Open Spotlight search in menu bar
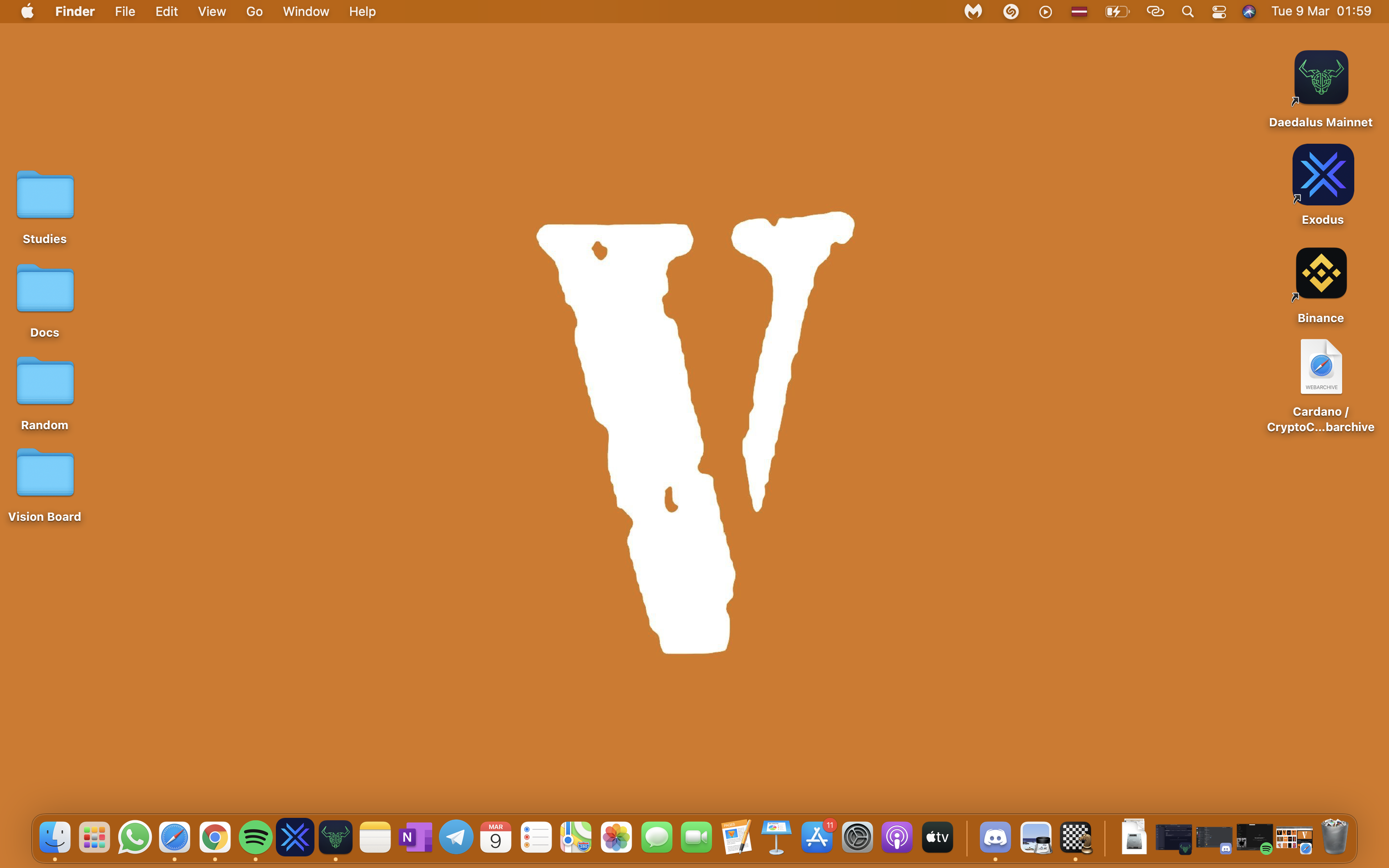1389x868 pixels. tap(1187, 12)
